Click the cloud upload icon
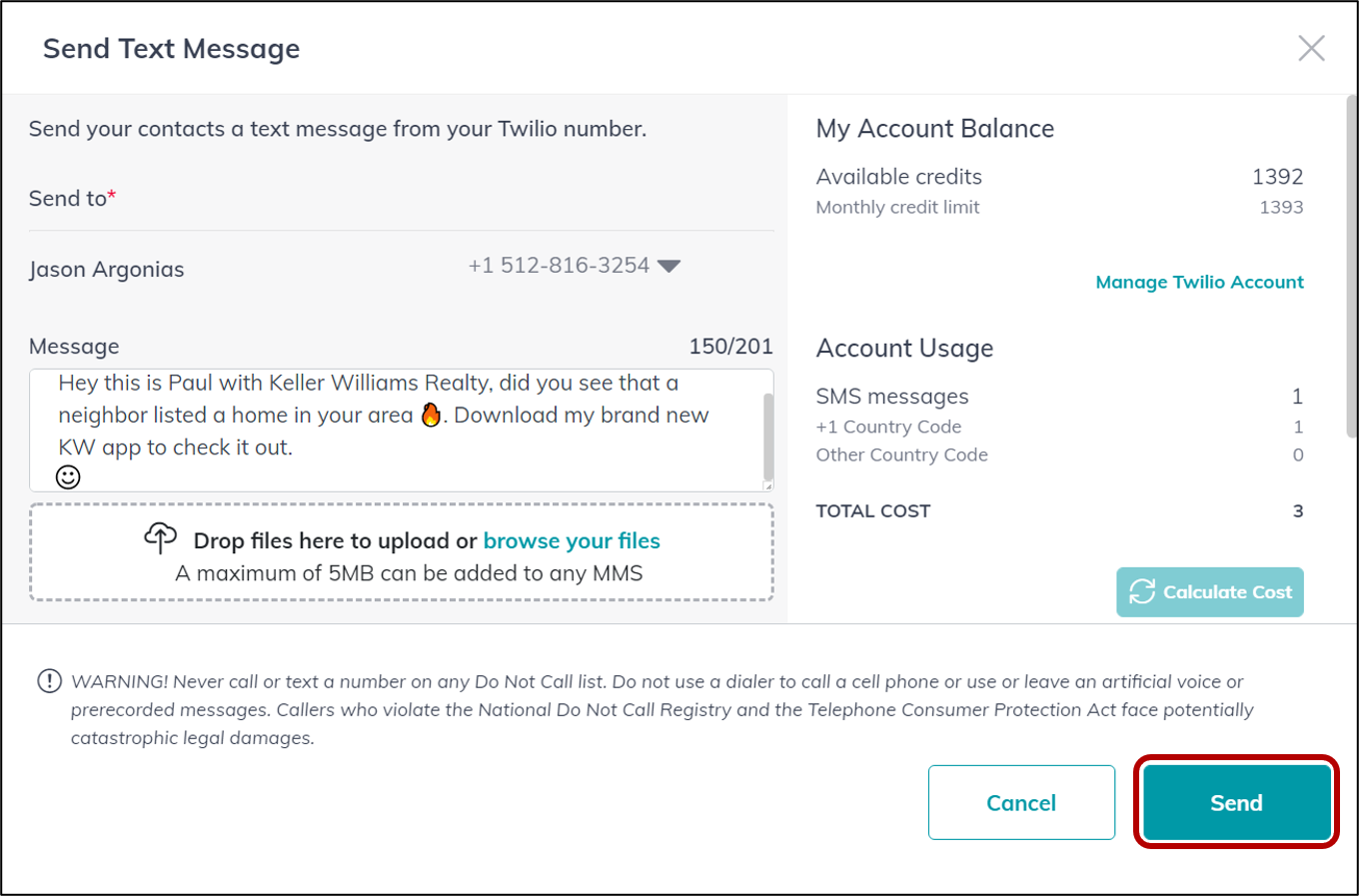 [160, 538]
